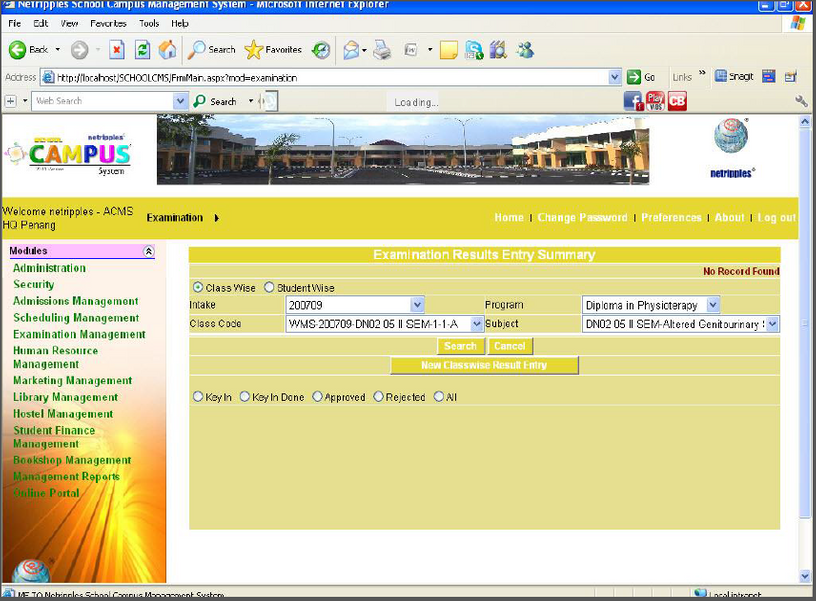Screen dimensions: 816x601
Task: Click the Campus System logo
Action: 68,155
